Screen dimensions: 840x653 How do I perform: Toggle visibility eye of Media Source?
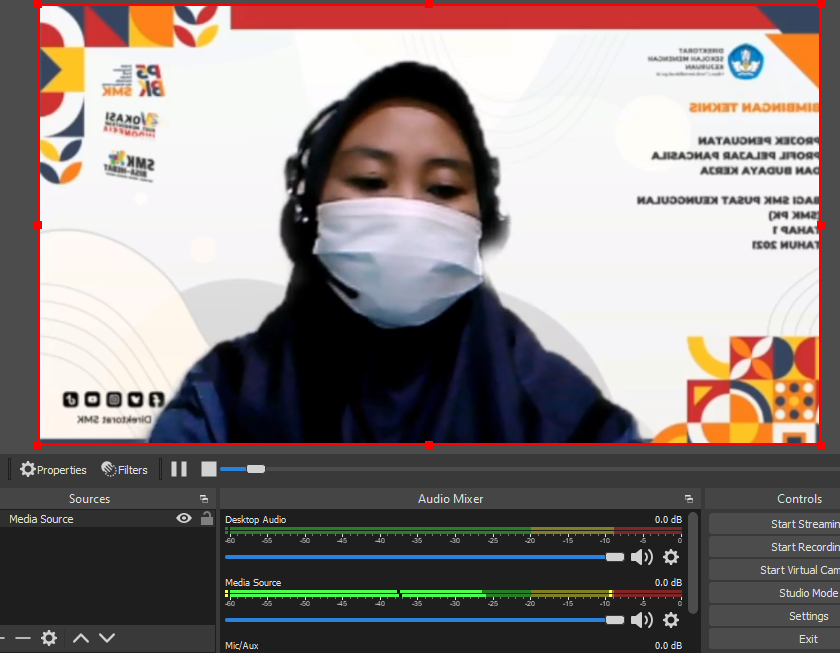184,518
